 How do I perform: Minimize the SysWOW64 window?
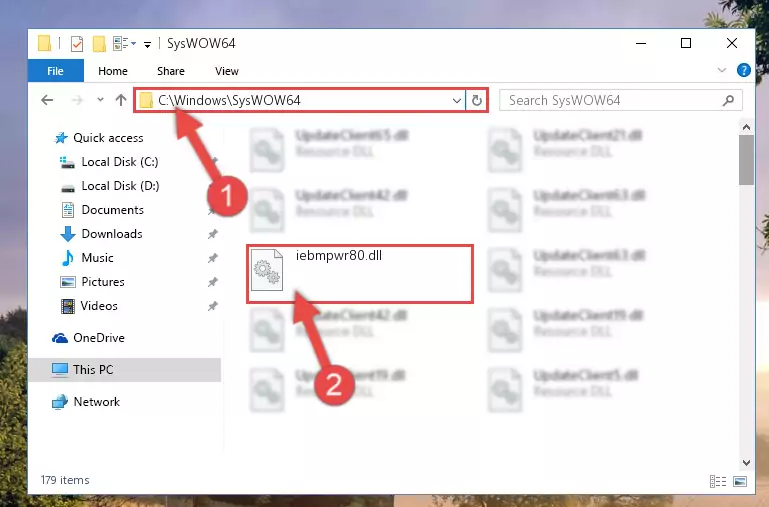click(x=641, y=43)
